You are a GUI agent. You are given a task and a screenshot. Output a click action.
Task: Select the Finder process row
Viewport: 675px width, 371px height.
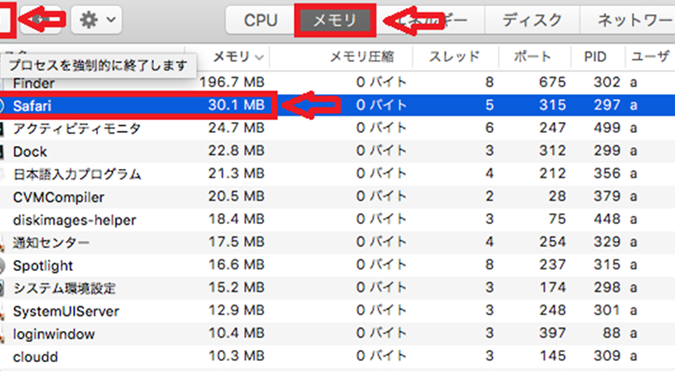[338, 82]
